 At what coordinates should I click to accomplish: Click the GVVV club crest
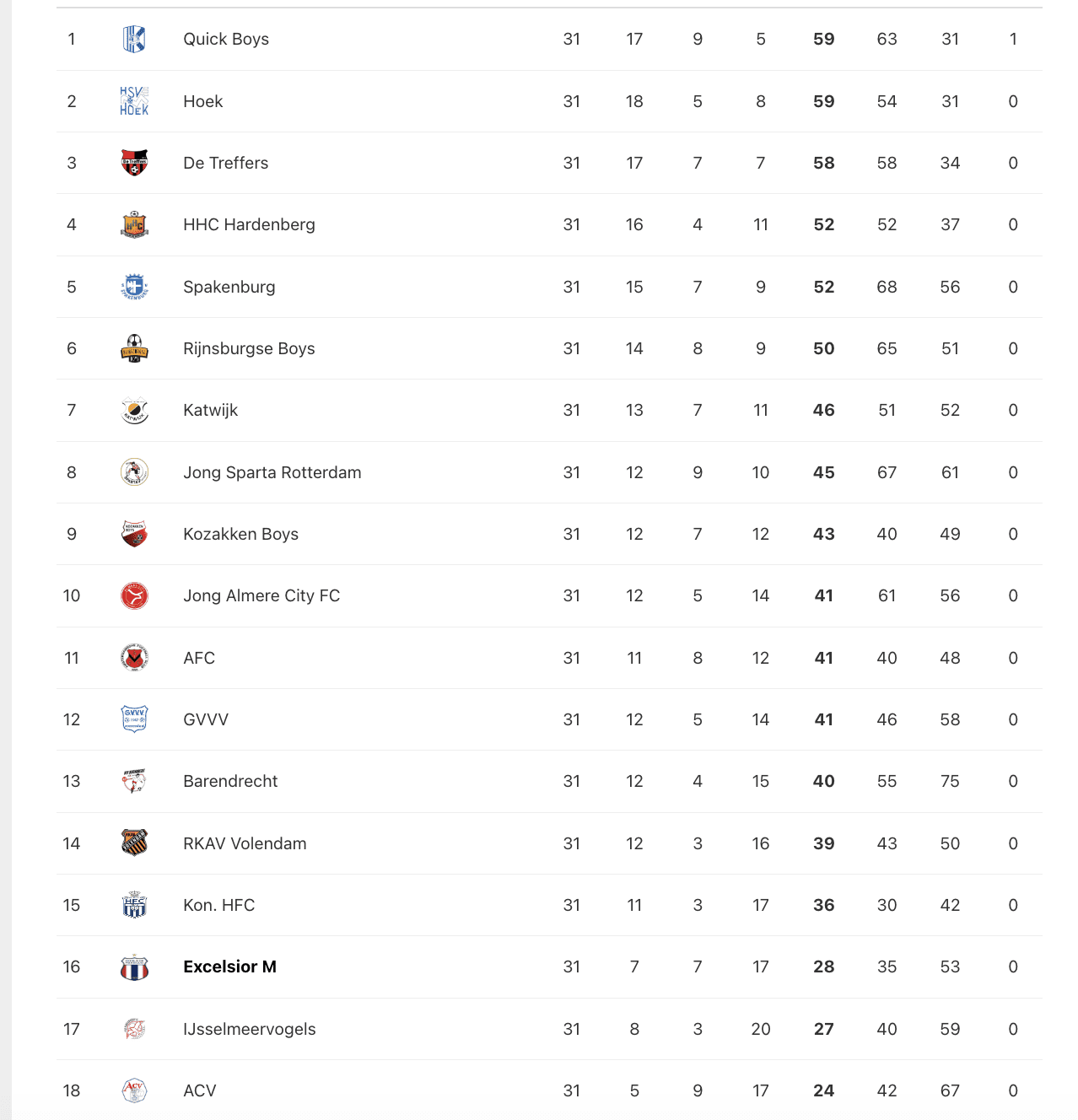(x=134, y=719)
